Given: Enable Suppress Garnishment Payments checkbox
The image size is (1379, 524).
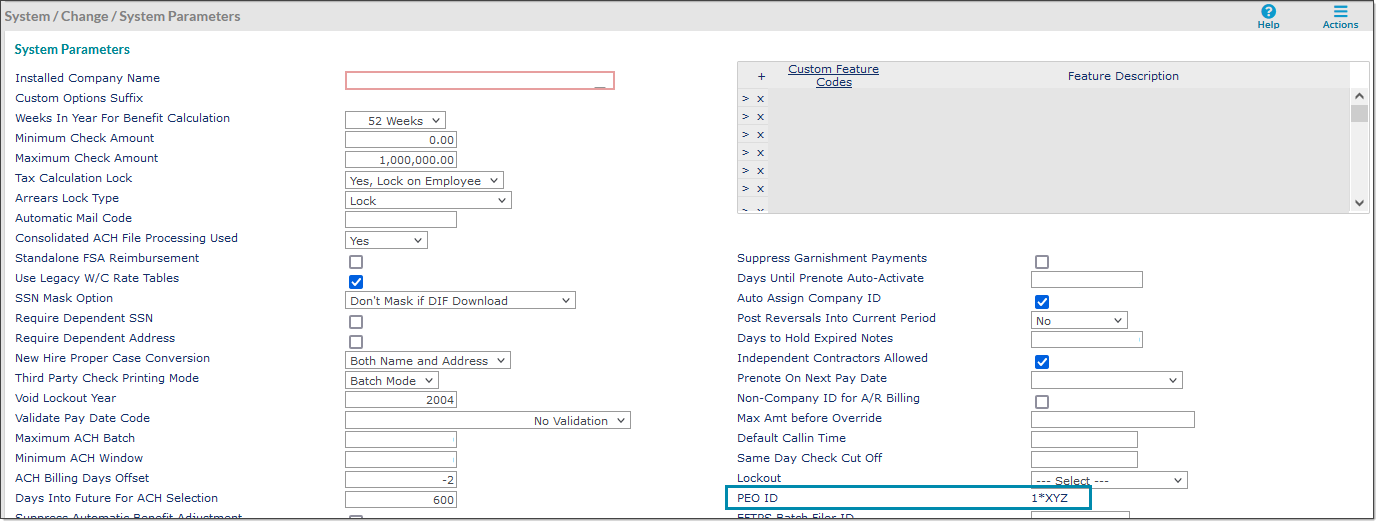Looking at the screenshot, I should tap(1042, 262).
